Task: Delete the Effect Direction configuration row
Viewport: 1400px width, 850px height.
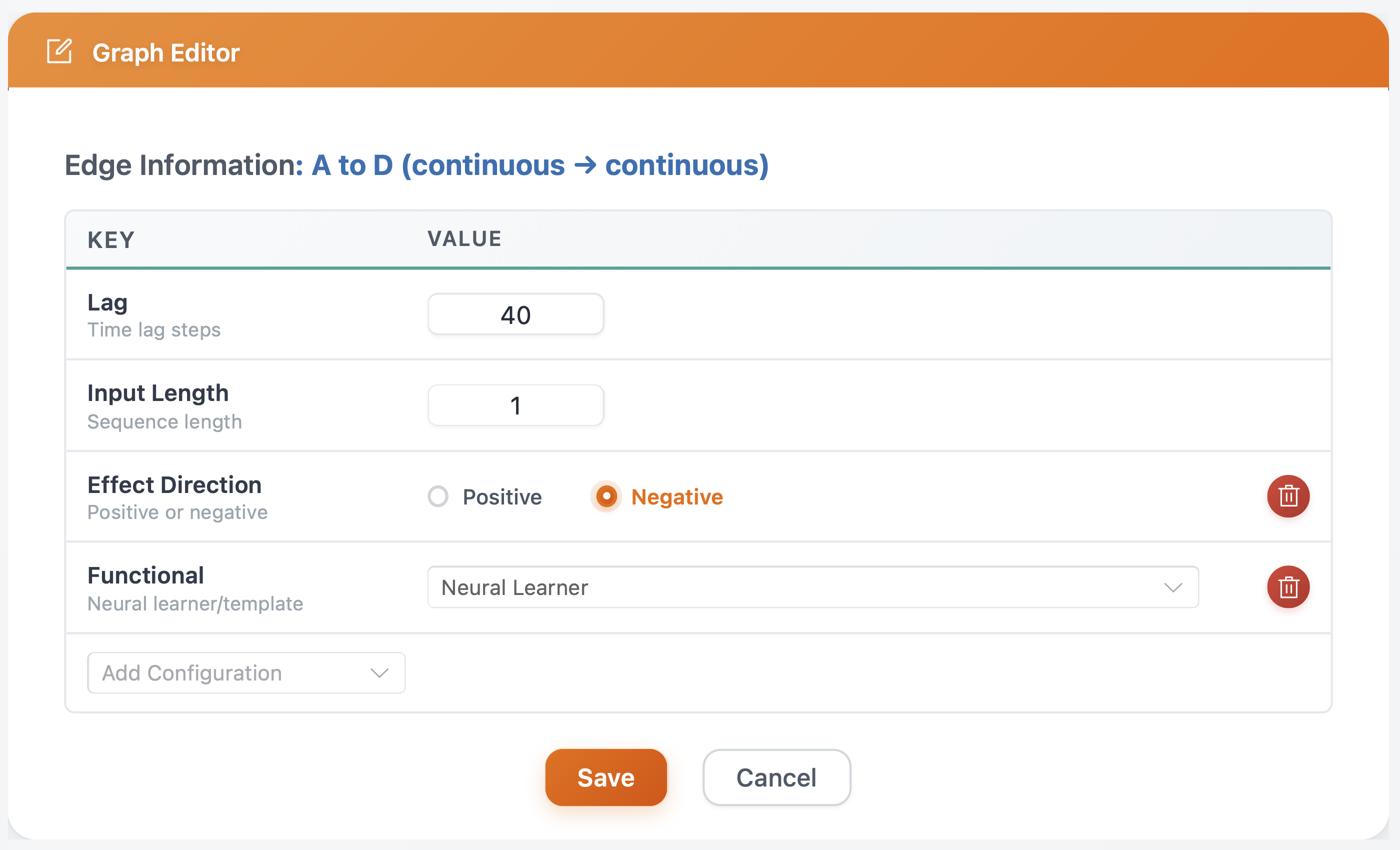Action: coord(1287,496)
